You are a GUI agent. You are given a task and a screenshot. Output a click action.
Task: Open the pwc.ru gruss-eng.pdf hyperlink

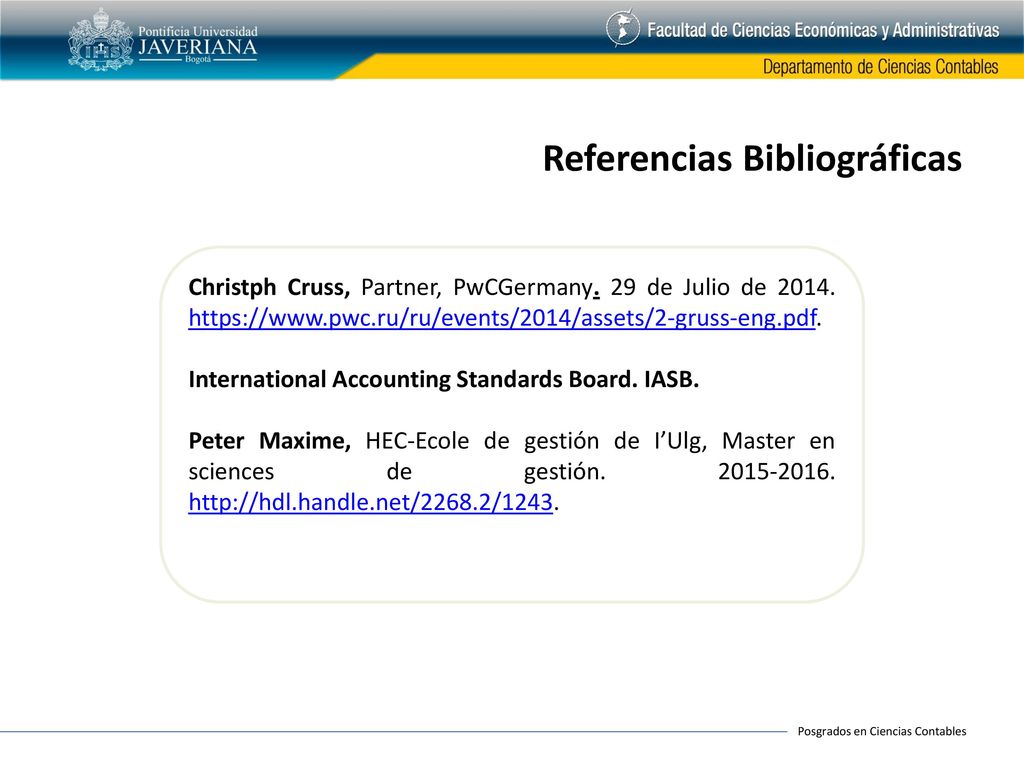502,318
